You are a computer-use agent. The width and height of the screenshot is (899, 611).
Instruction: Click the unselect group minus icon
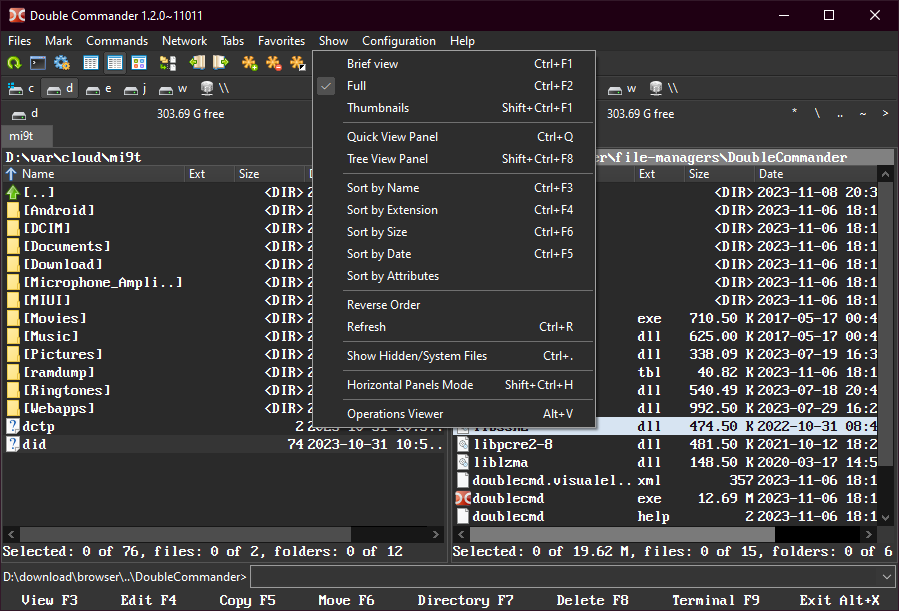pos(274,63)
